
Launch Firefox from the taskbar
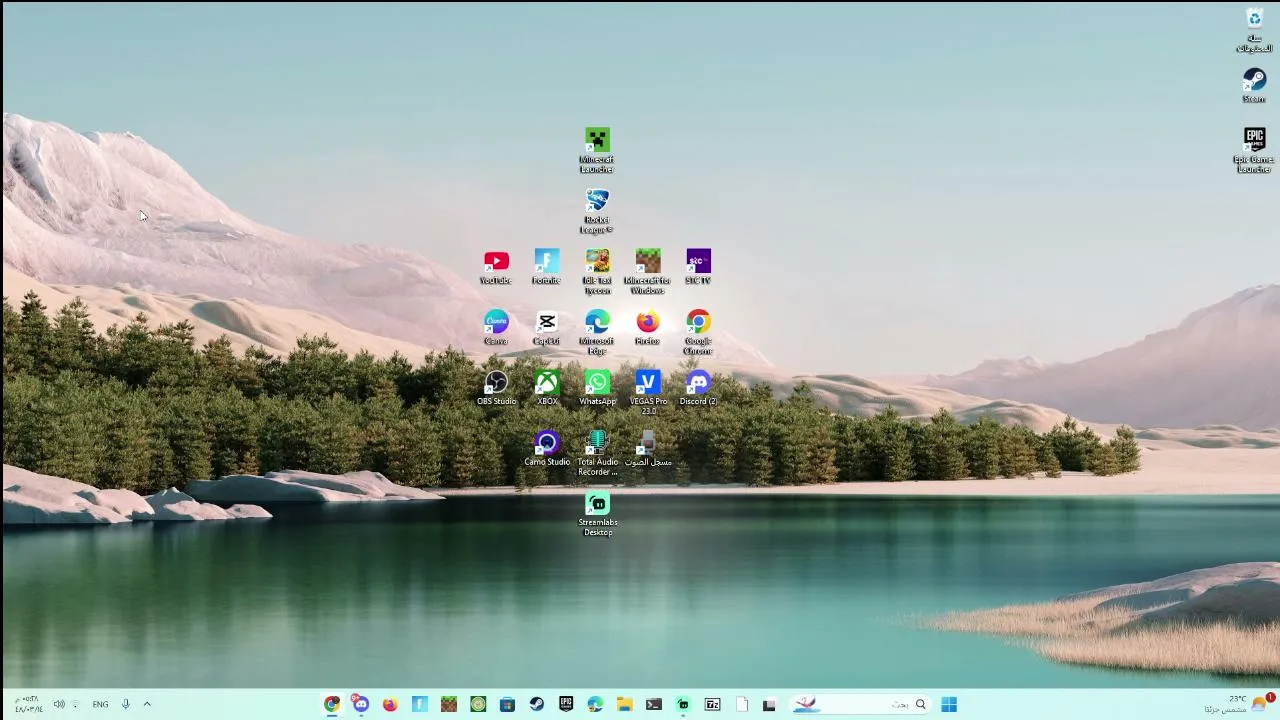[x=390, y=705]
